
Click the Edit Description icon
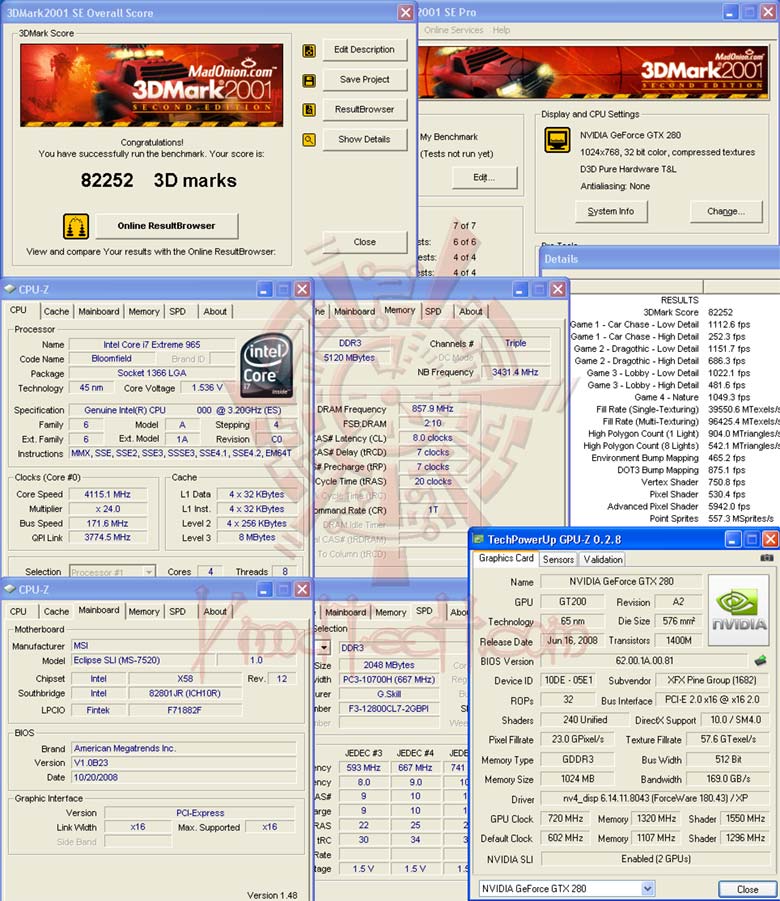pyautogui.click(x=309, y=51)
